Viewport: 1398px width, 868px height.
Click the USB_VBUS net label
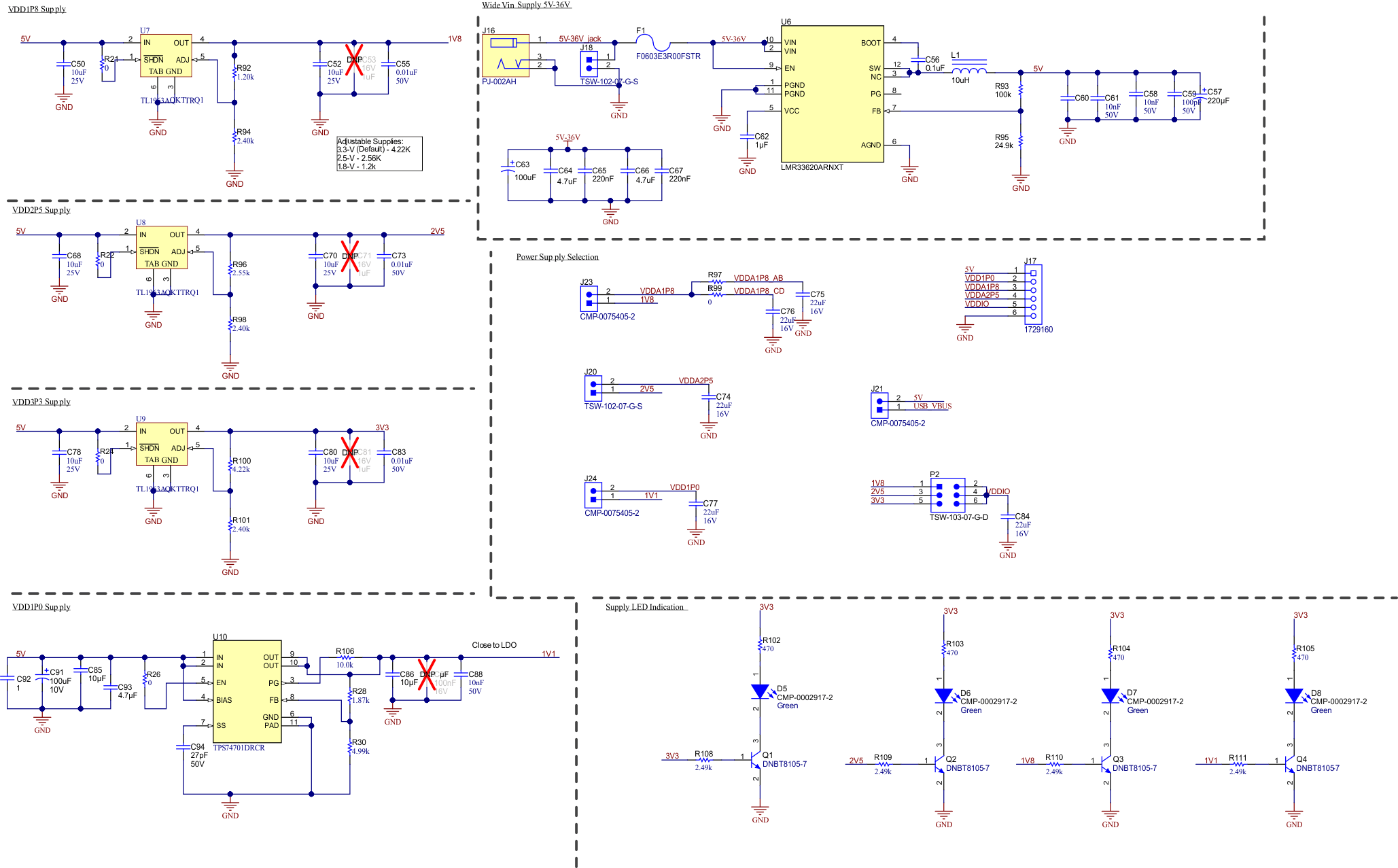(932, 406)
